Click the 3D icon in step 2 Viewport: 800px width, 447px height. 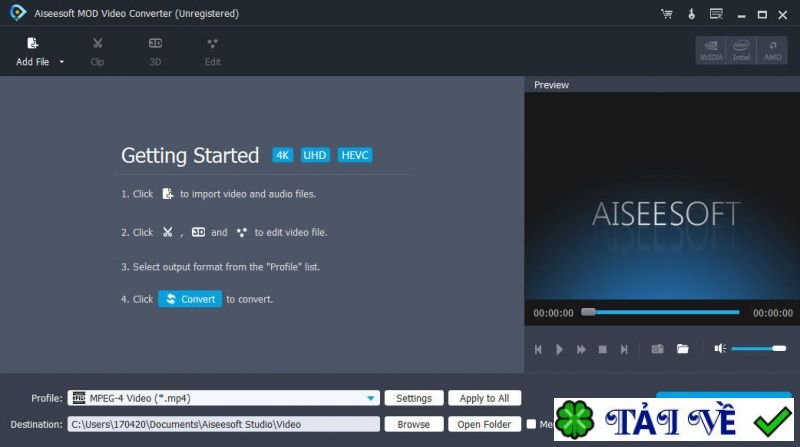198,232
